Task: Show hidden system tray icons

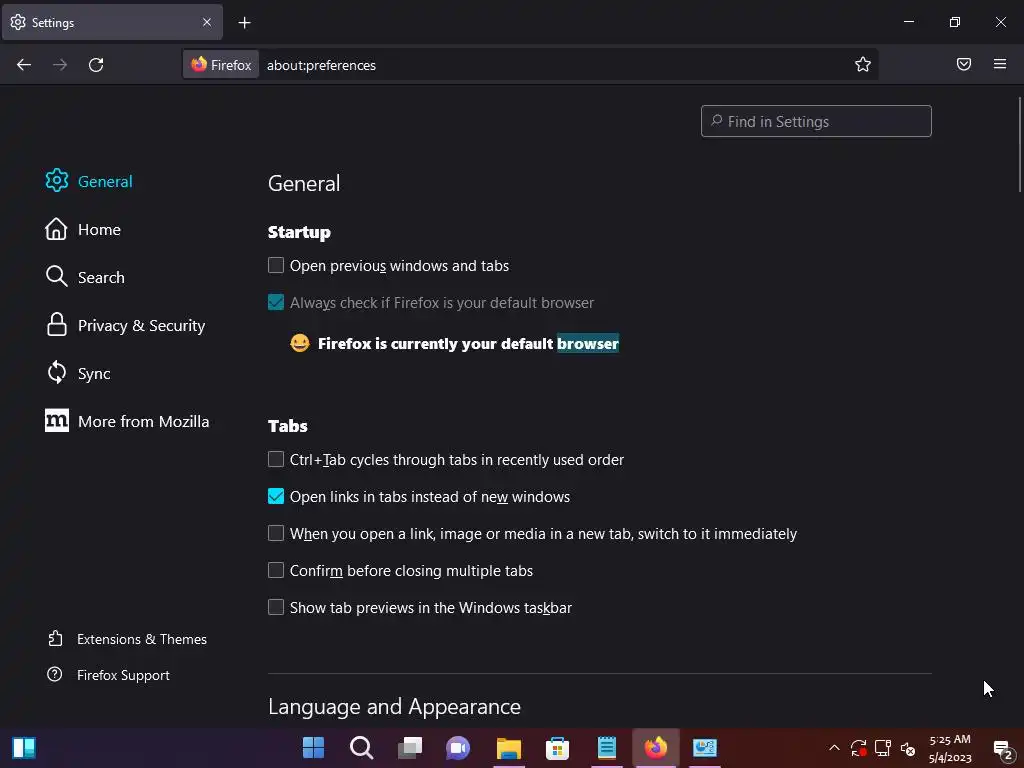Action: [x=834, y=748]
